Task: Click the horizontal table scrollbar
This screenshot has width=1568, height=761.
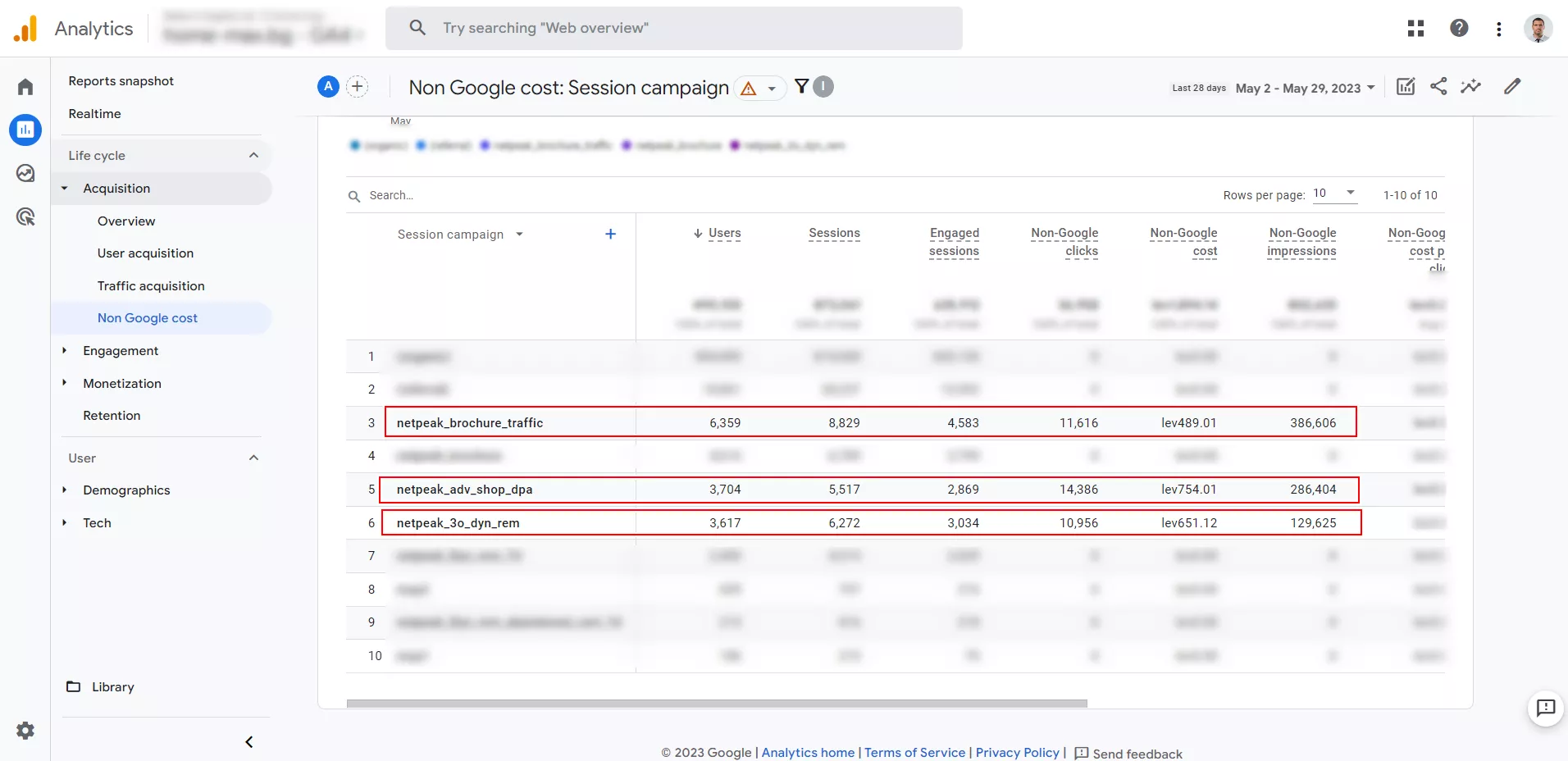Action: point(717,704)
